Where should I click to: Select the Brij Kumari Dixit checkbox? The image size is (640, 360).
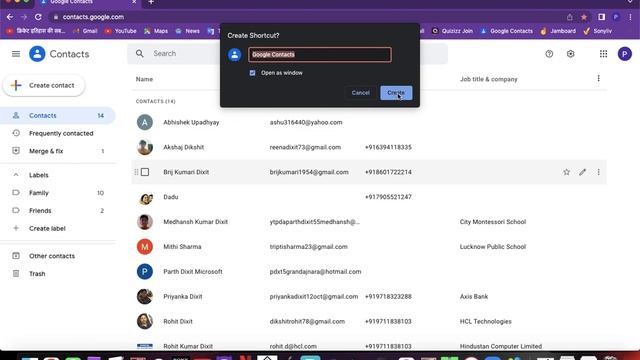point(145,172)
